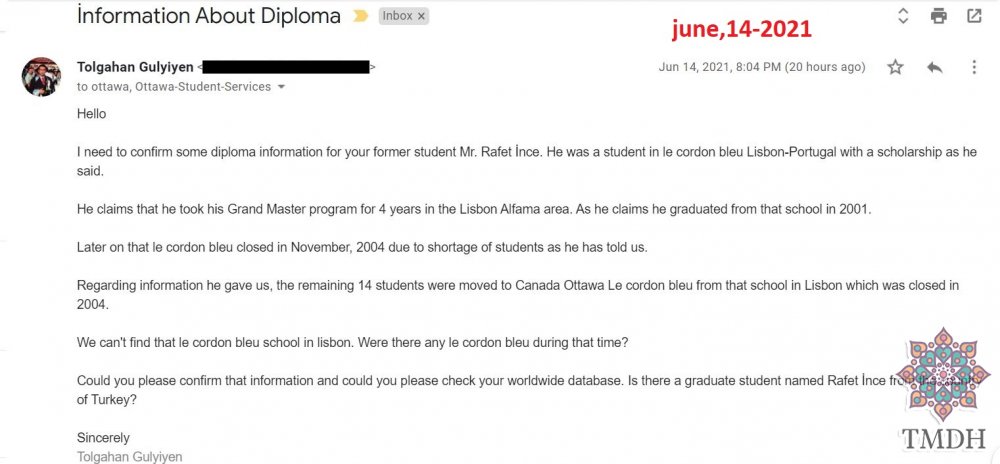Click the Jun 14, 2021 timestamp
Image resolution: width=1000 pixels, height=464 pixels.
[762, 67]
